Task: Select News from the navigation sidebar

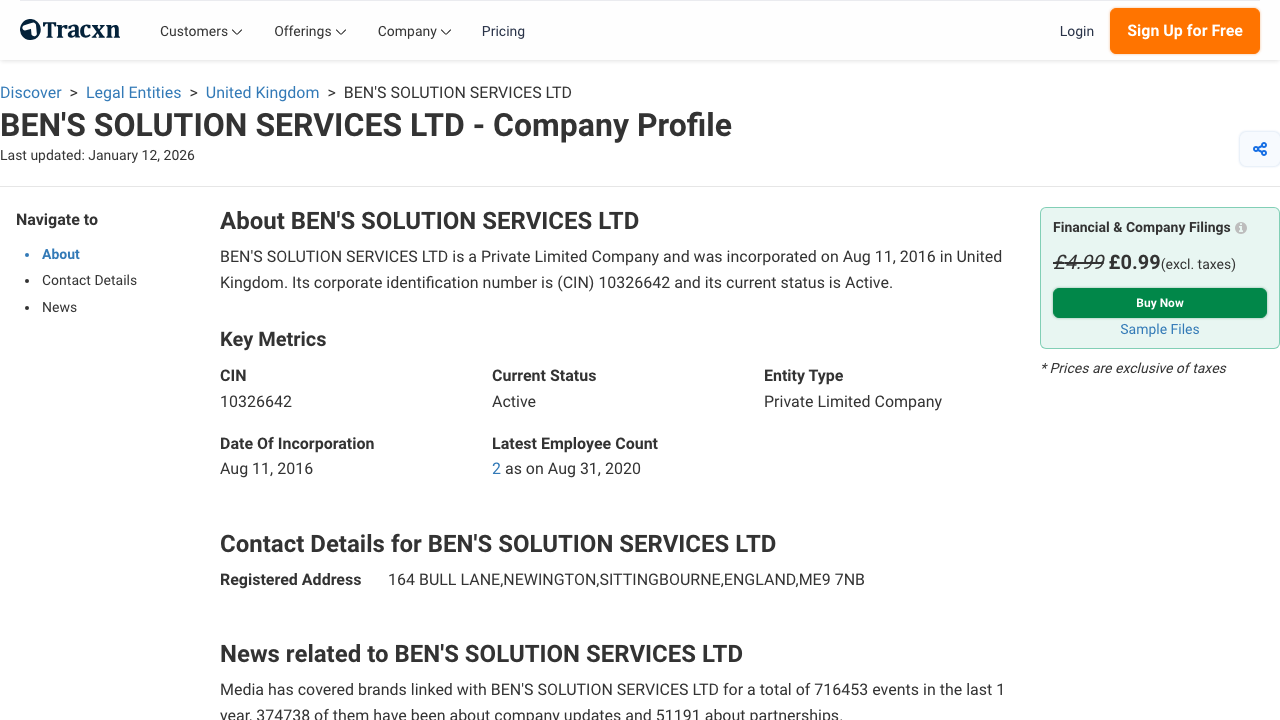Action: coord(59,307)
